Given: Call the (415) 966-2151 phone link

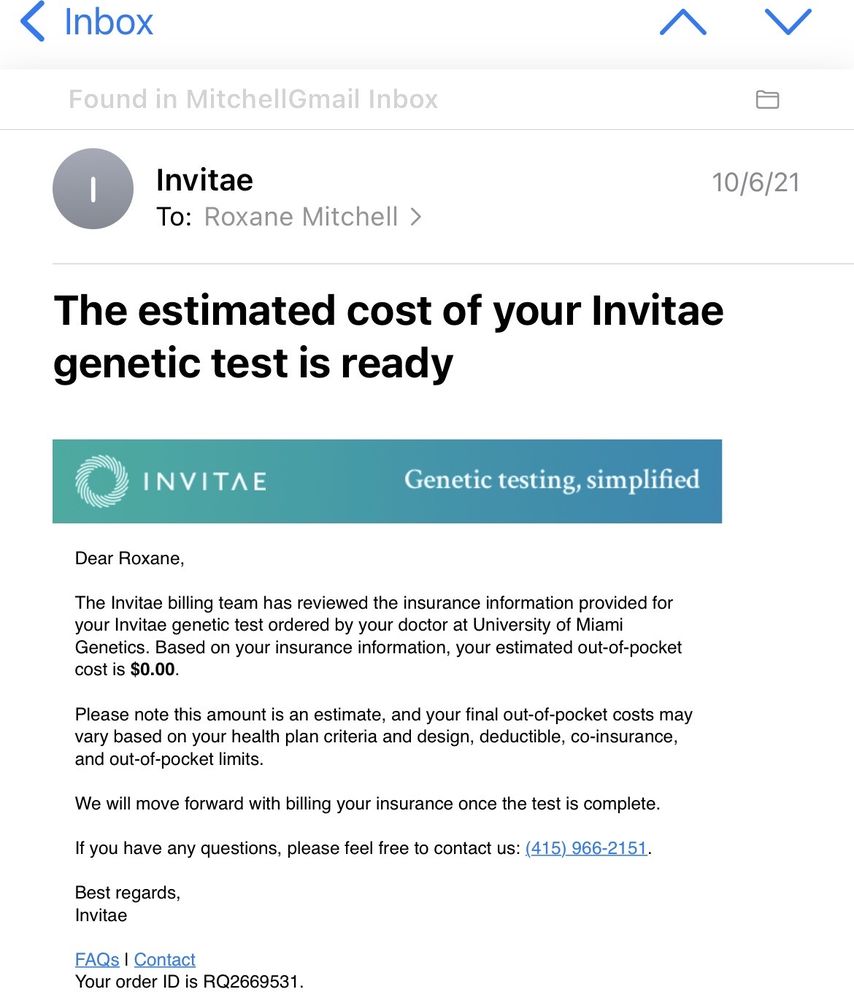Looking at the screenshot, I should (586, 849).
